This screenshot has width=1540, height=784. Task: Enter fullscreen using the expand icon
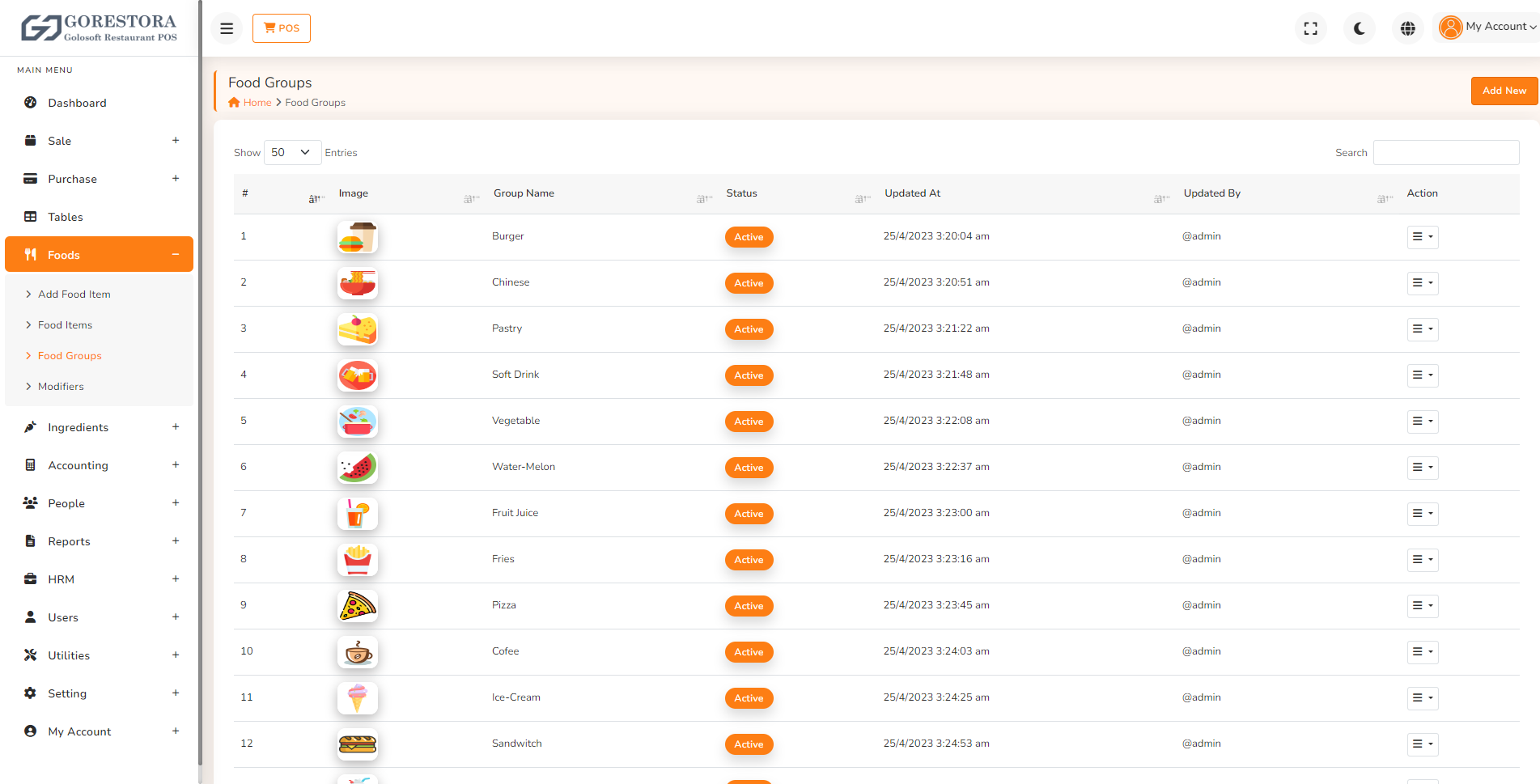[1310, 28]
